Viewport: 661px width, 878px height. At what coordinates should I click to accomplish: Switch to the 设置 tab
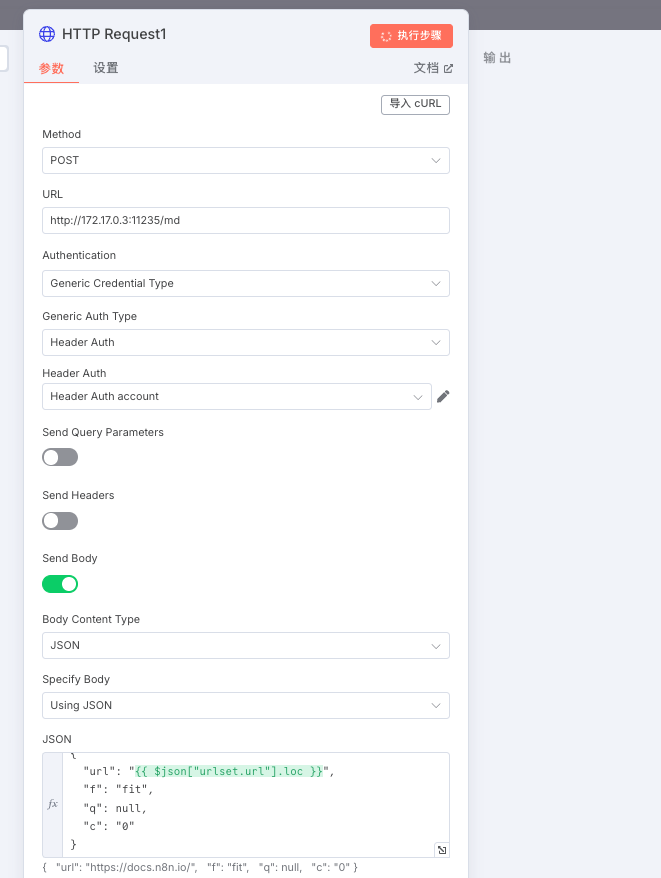coord(106,68)
